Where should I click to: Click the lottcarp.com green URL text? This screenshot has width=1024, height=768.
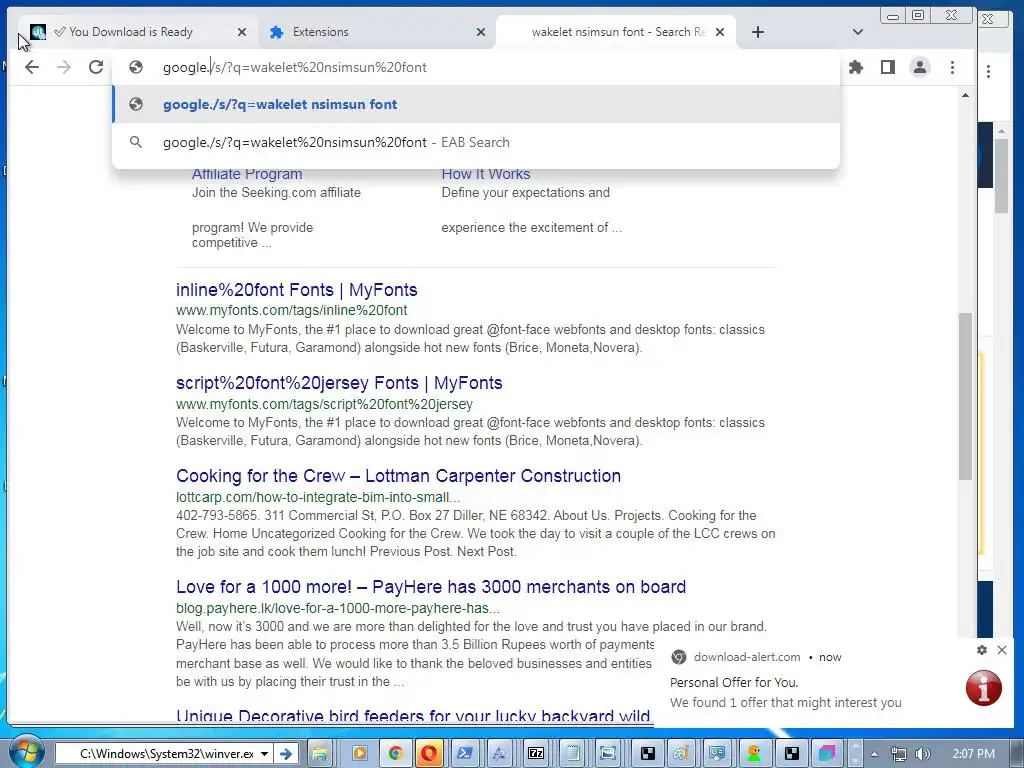coord(318,497)
